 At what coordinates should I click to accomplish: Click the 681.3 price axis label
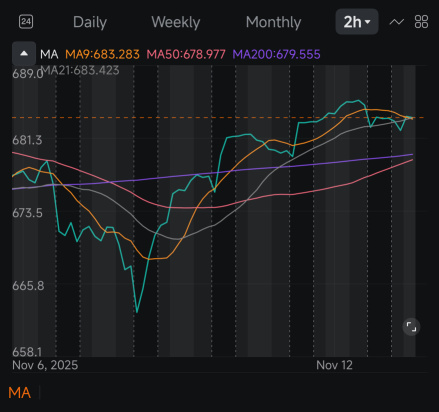click(x=27, y=140)
